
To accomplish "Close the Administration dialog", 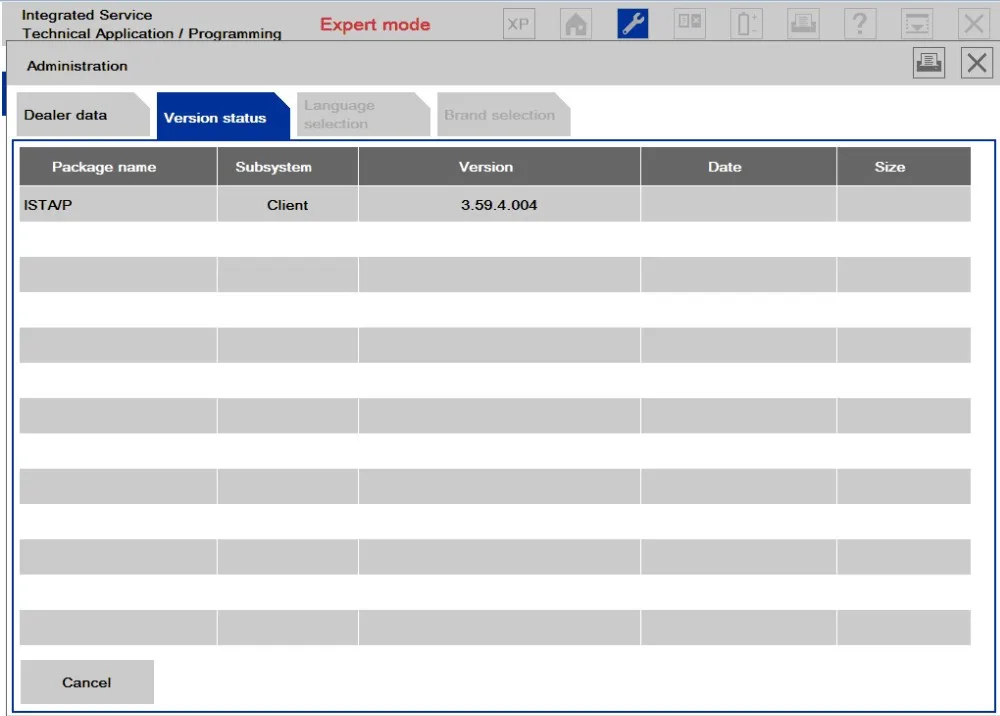I will click(976, 63).
